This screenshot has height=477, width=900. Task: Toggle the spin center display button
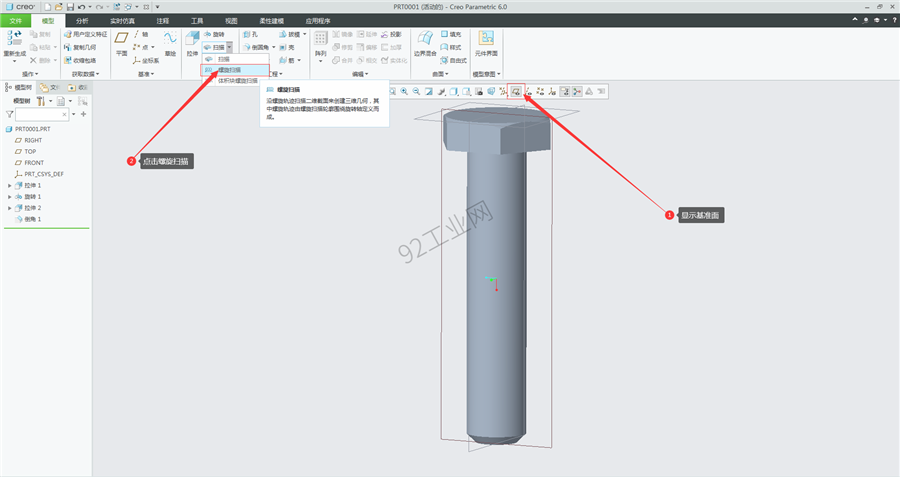pyautogui.click(x=577, y=91)
